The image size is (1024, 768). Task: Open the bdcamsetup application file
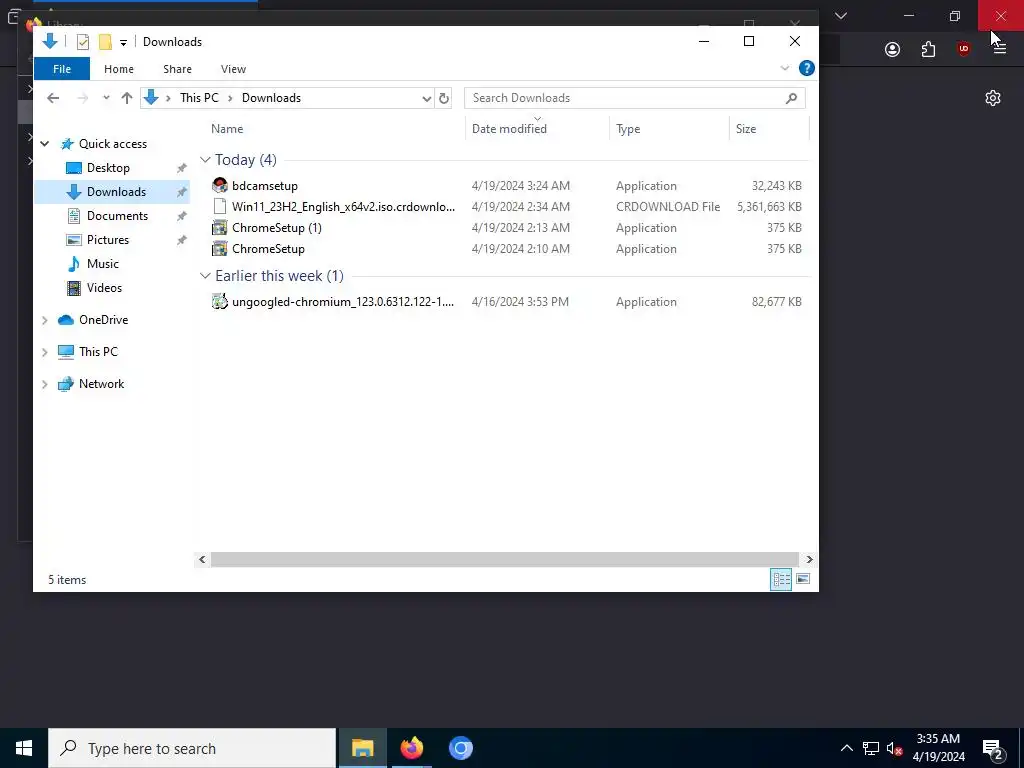pos(264,185)
